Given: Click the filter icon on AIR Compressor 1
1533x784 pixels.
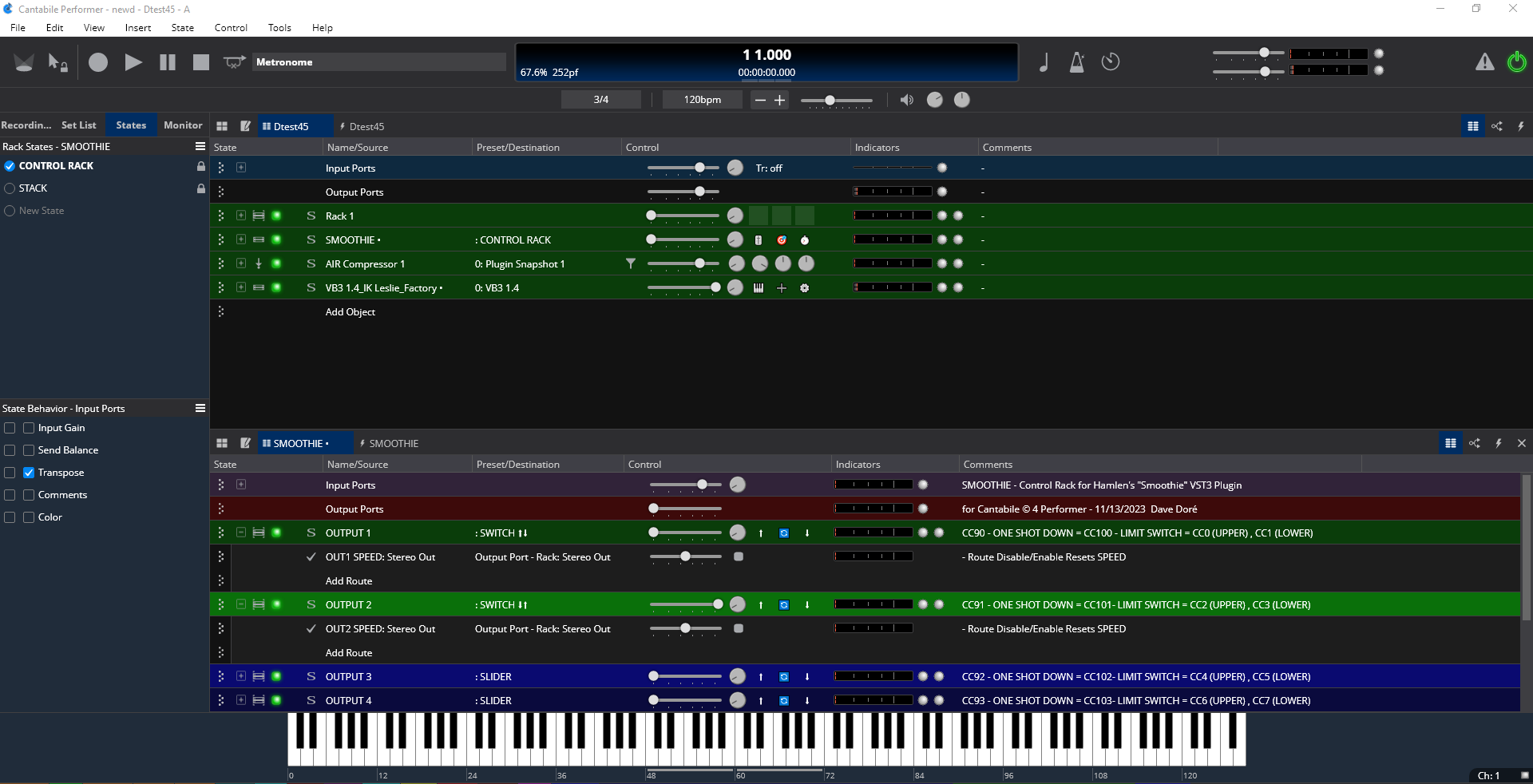Looking at the screenshot, I should coord(631,263).
